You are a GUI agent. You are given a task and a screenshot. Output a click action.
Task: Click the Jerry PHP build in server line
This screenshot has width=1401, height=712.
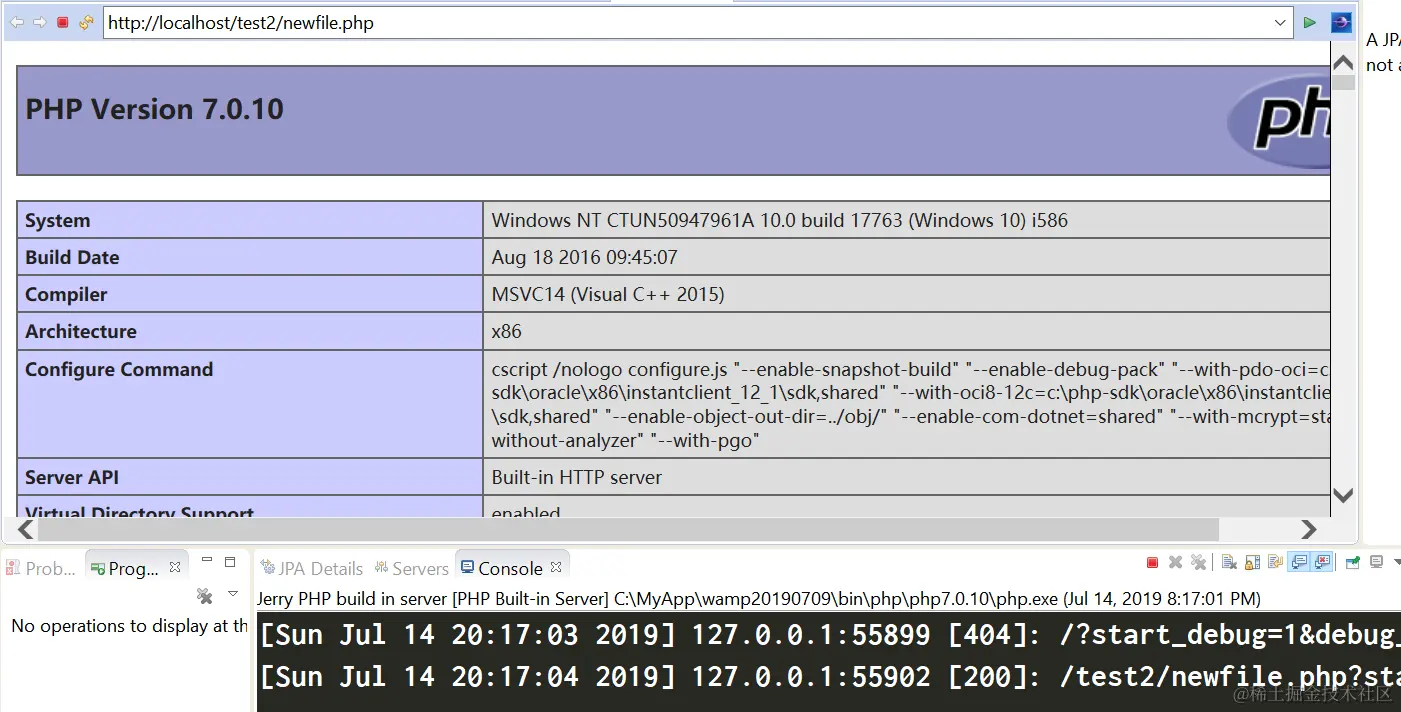pyautogui.click(x=759, y=598)
